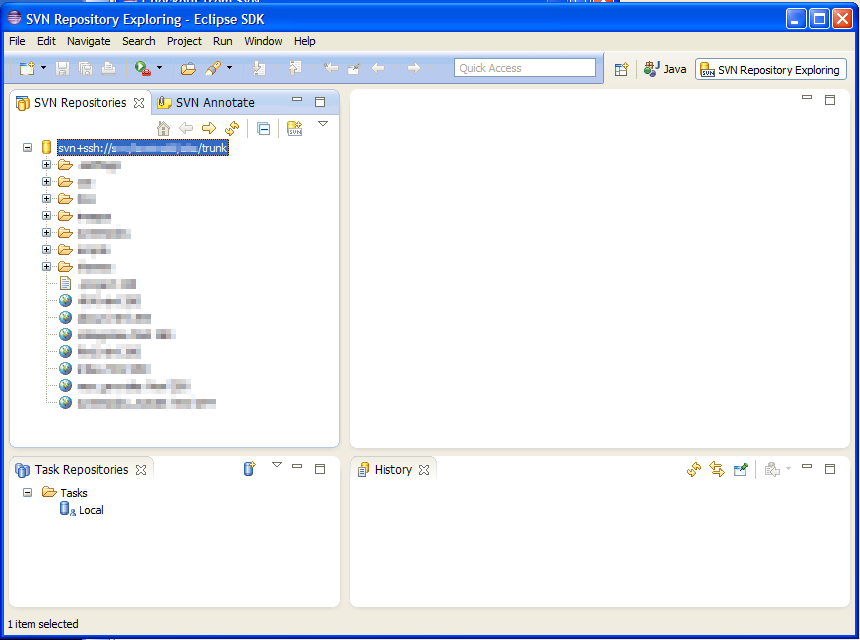Image resolution: width=860 pixels, height=640 pixels.
Task: Open the Open Perspective icon
Action: pos(622,68)
